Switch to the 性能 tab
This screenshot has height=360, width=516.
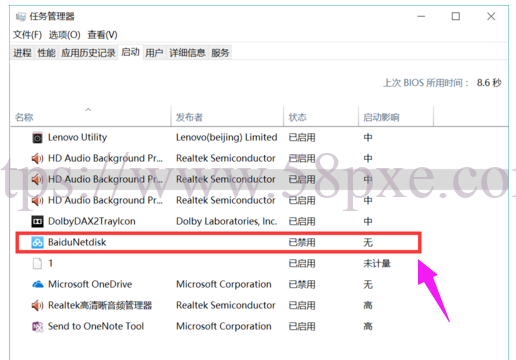coord(46,53)
